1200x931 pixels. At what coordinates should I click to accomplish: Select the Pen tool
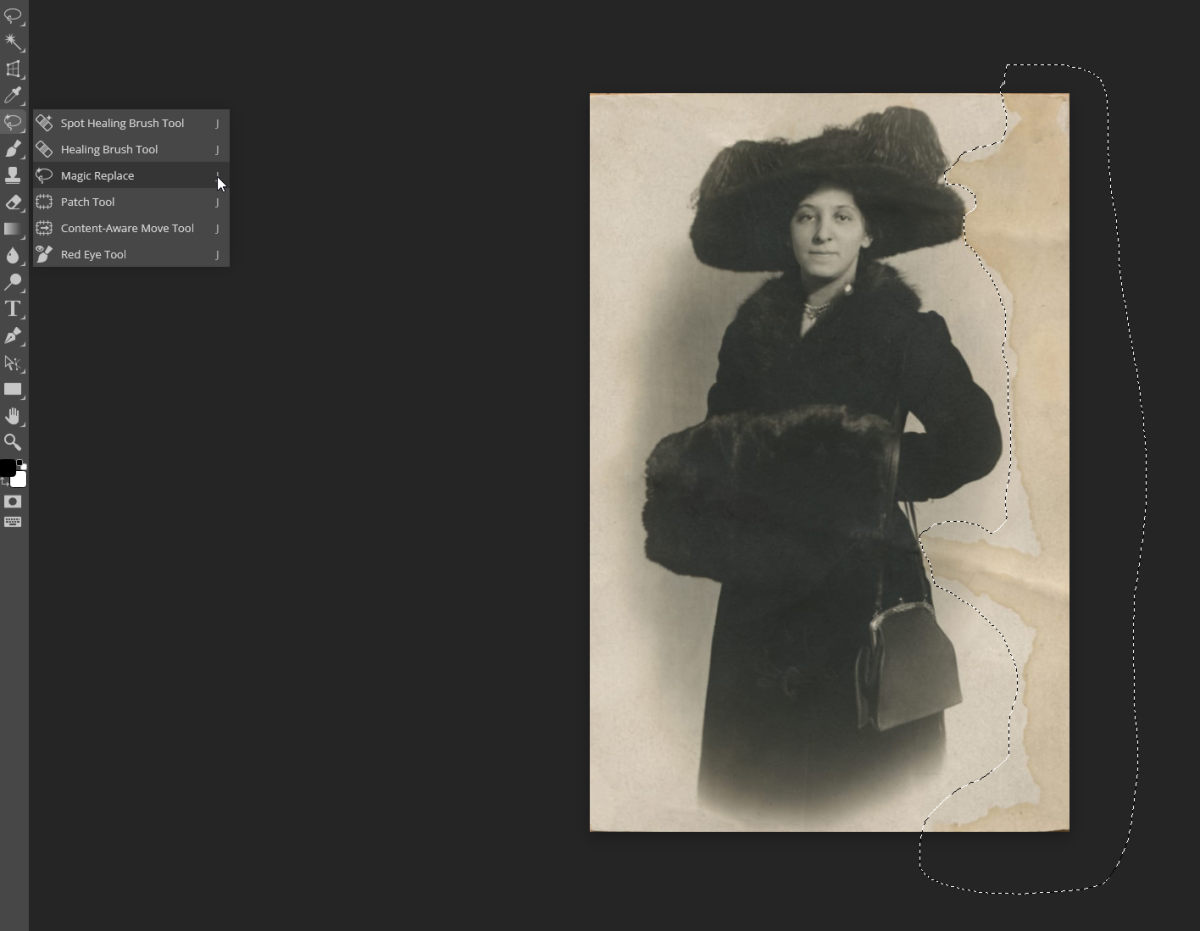[x=13, y=336]
